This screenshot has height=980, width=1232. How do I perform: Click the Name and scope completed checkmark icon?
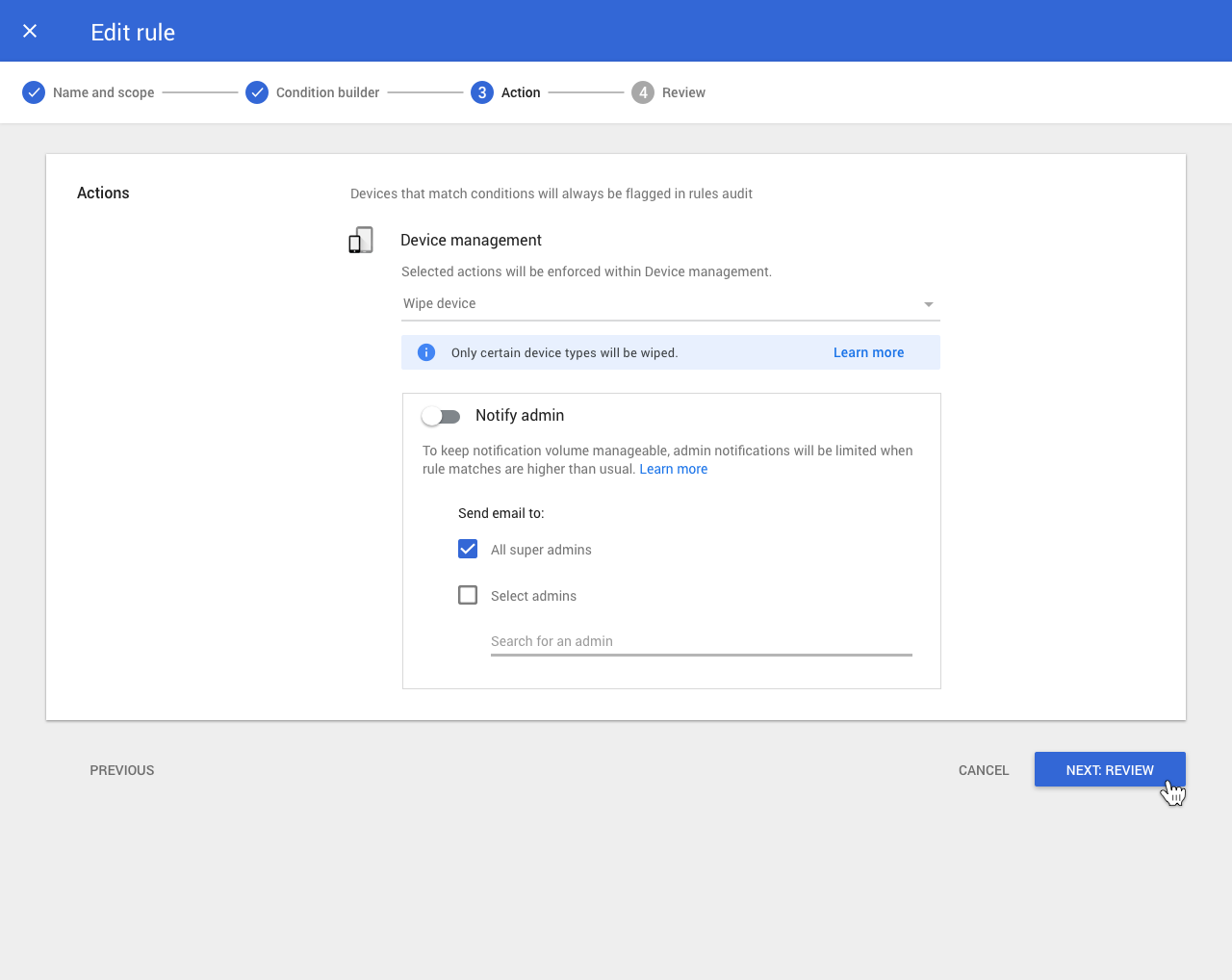33,92
